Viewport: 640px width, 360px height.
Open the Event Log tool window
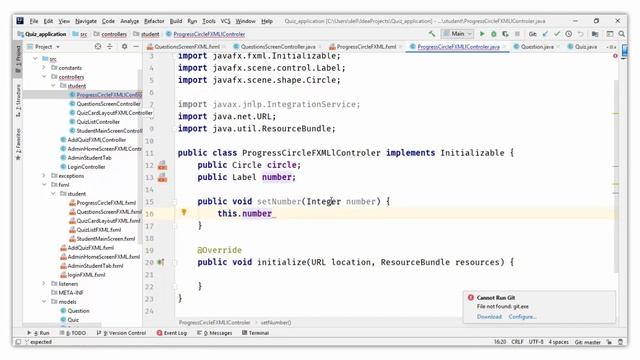click(172, 333)
